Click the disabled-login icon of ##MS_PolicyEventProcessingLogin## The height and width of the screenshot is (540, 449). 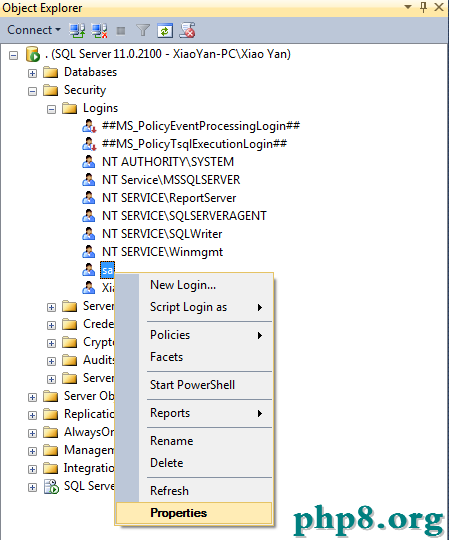[89, 126]
